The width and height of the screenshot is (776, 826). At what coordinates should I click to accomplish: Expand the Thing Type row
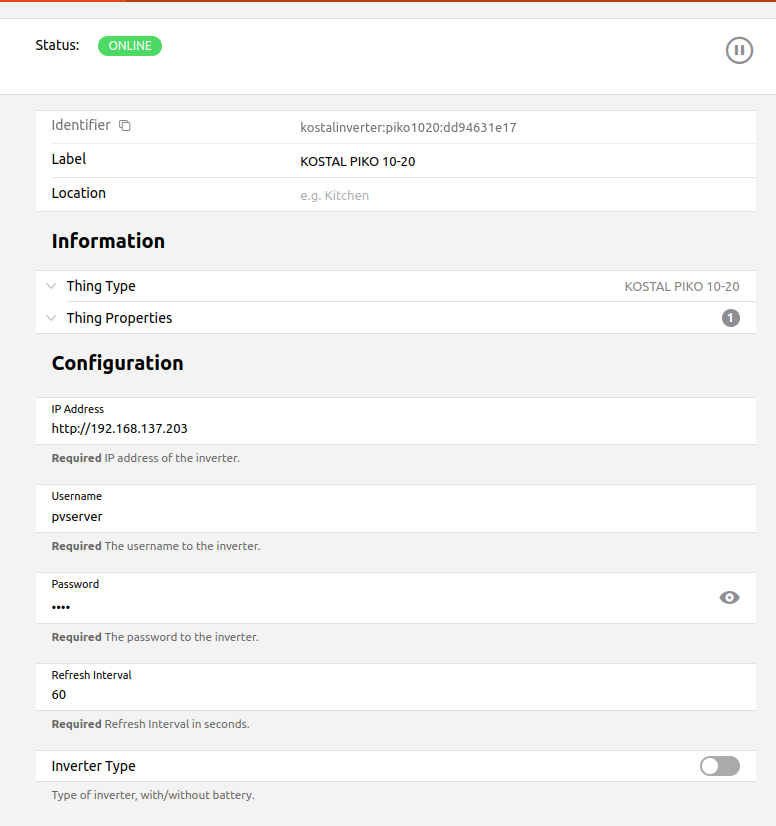[x=101, y=286]
